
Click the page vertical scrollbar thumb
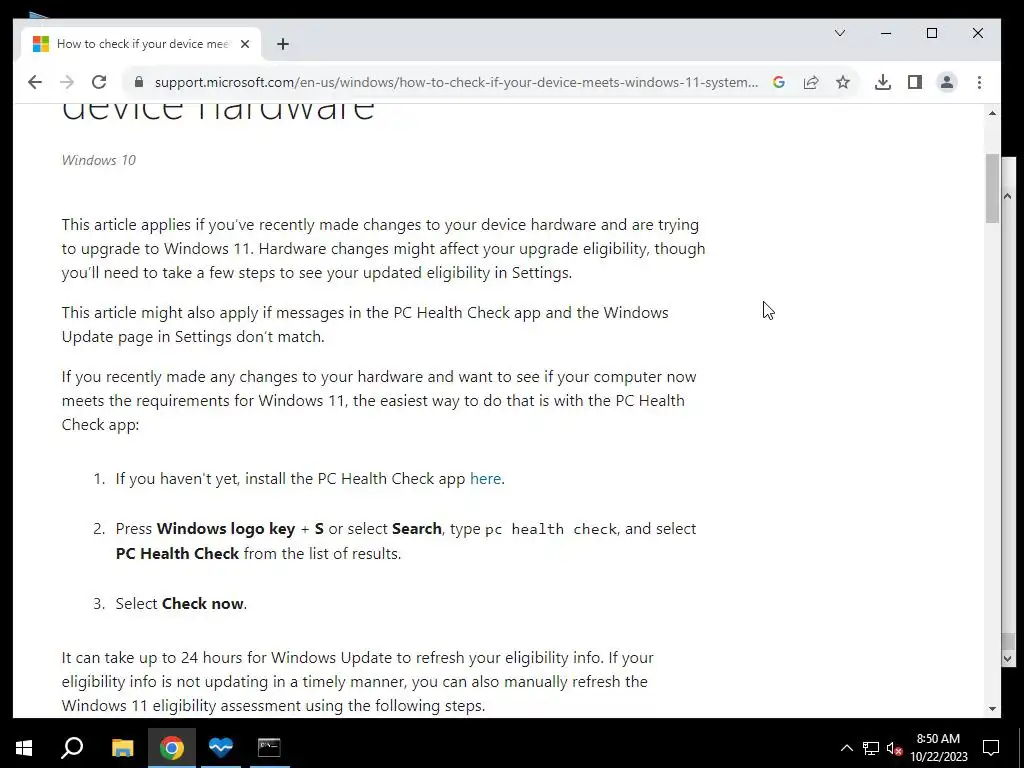(992, 188)
